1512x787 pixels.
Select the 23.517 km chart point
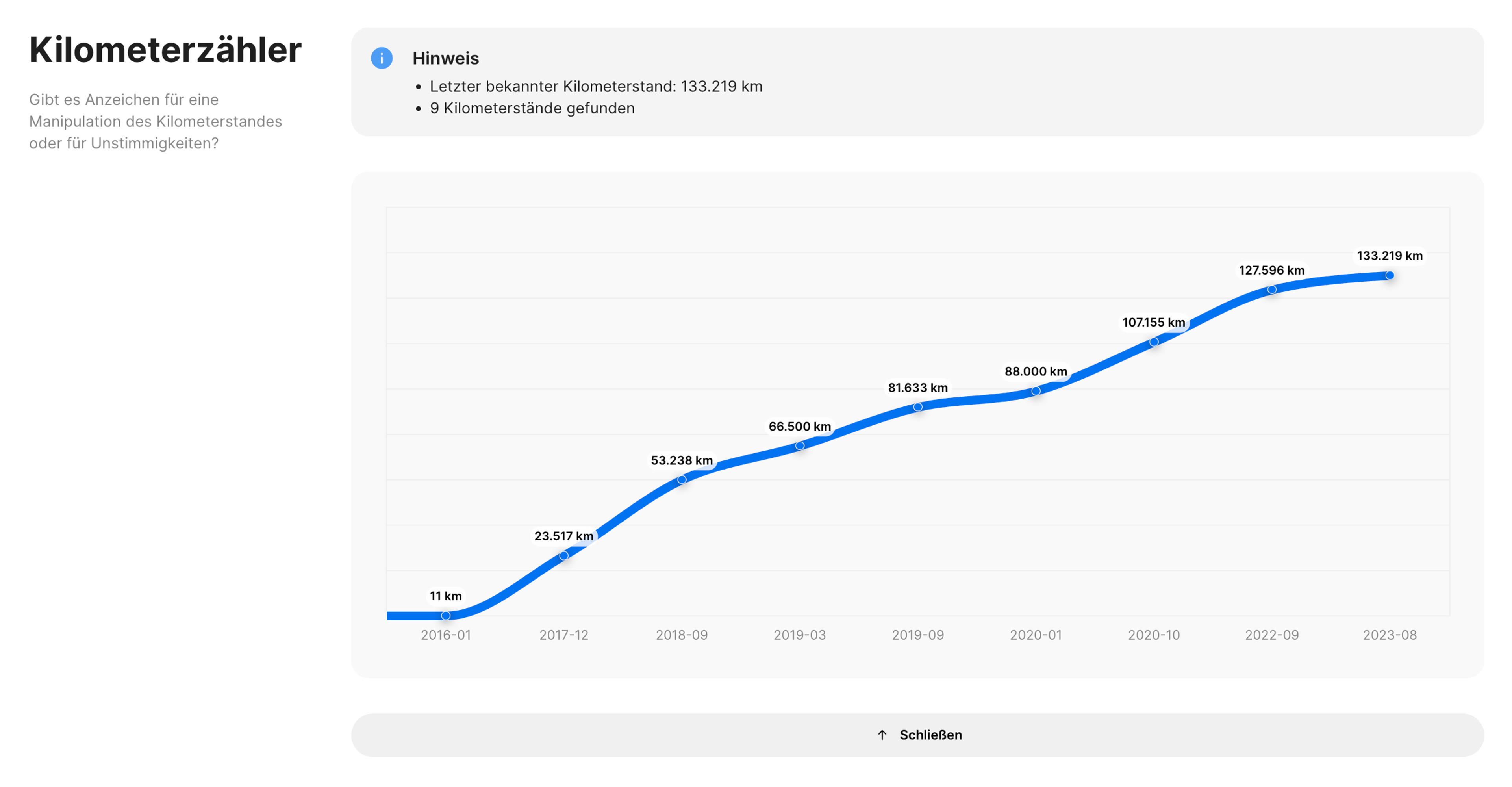click(x=563, y=556)
